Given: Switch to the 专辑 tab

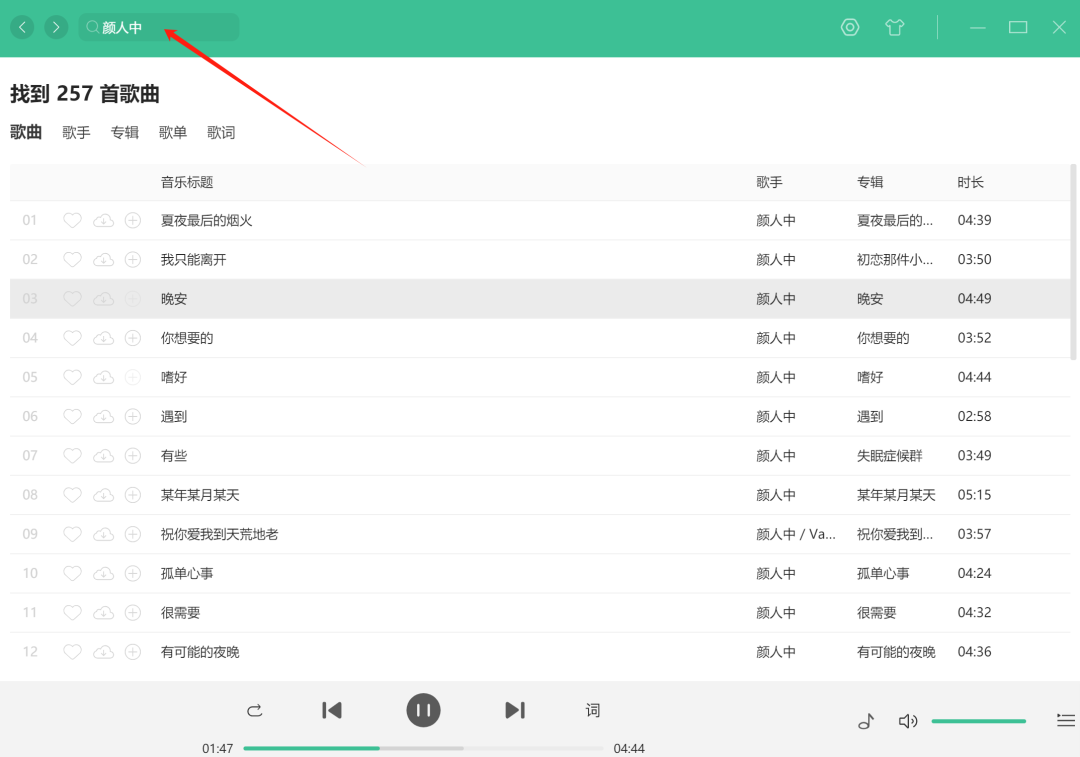Looking at the screenshot, I should 125,132.
